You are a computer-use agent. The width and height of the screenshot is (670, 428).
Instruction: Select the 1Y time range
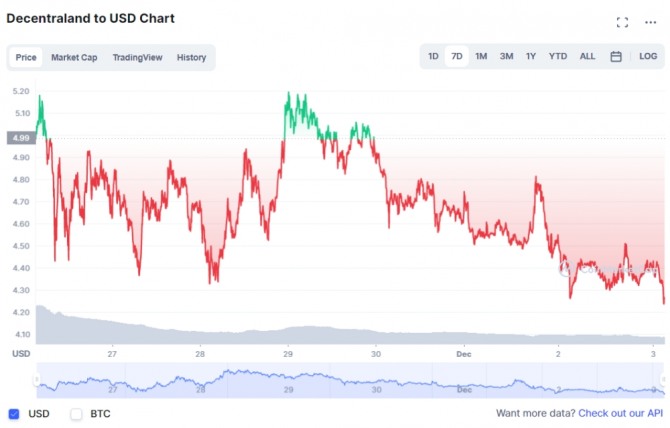point(531,56)
